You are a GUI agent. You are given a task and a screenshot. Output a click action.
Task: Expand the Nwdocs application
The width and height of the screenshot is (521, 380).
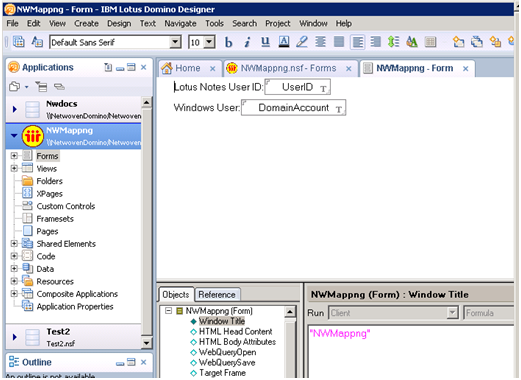15,109
